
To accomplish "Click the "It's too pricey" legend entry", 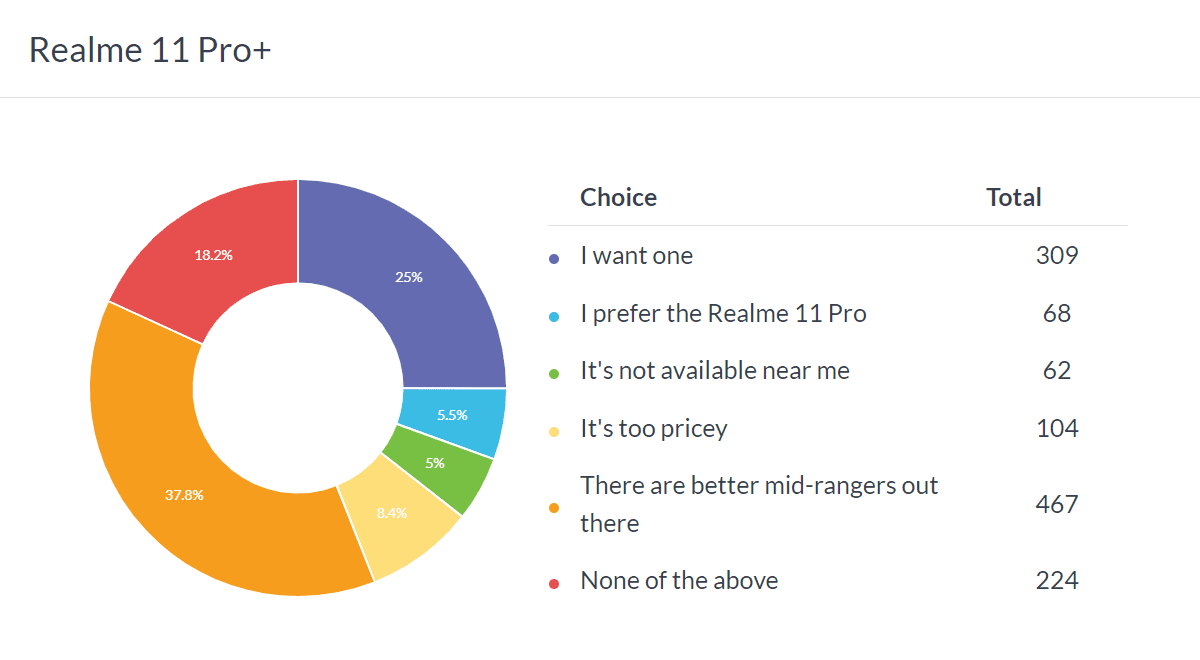I will click(654, 429).
